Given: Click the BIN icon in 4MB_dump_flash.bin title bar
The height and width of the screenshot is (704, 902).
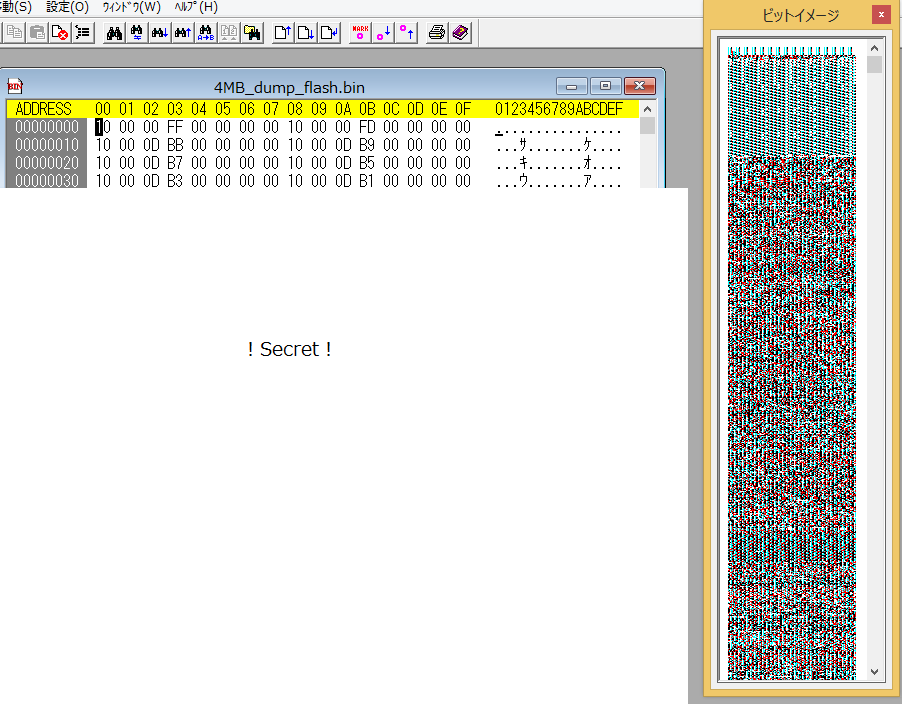Looking at the screenshot, I should (x=15, y=86).
